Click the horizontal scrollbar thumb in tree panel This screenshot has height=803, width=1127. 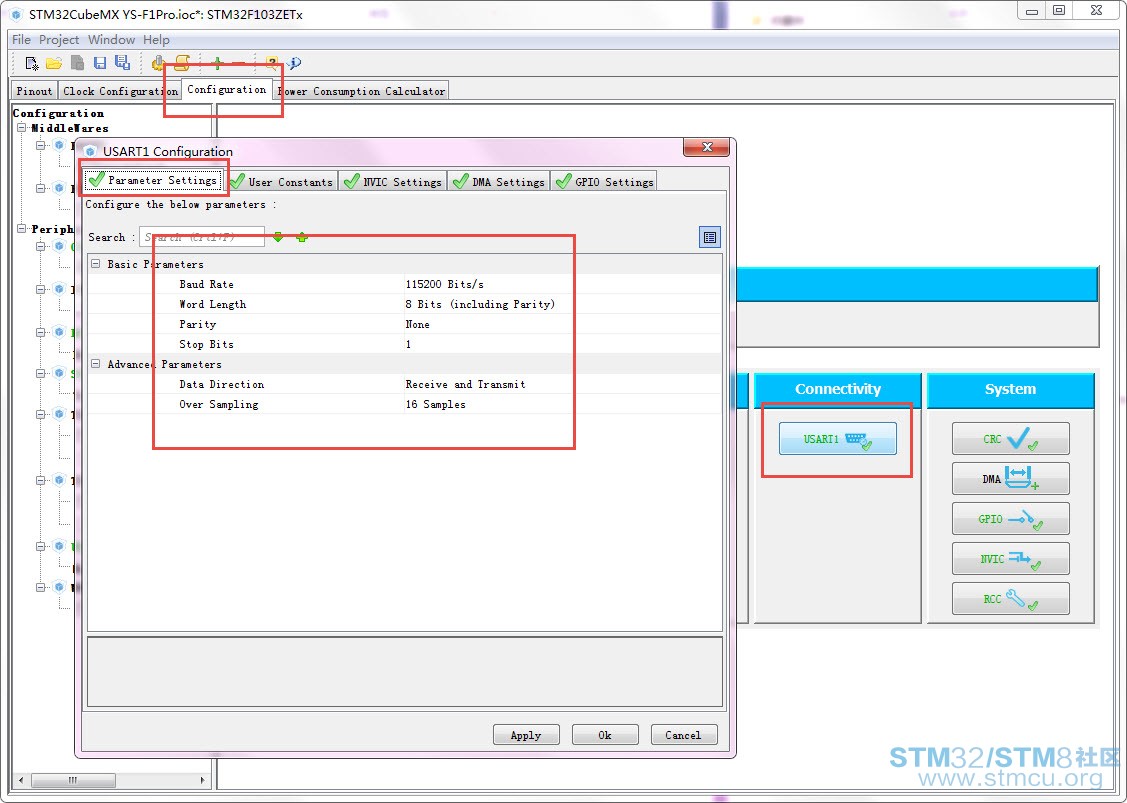coord(73,780)
